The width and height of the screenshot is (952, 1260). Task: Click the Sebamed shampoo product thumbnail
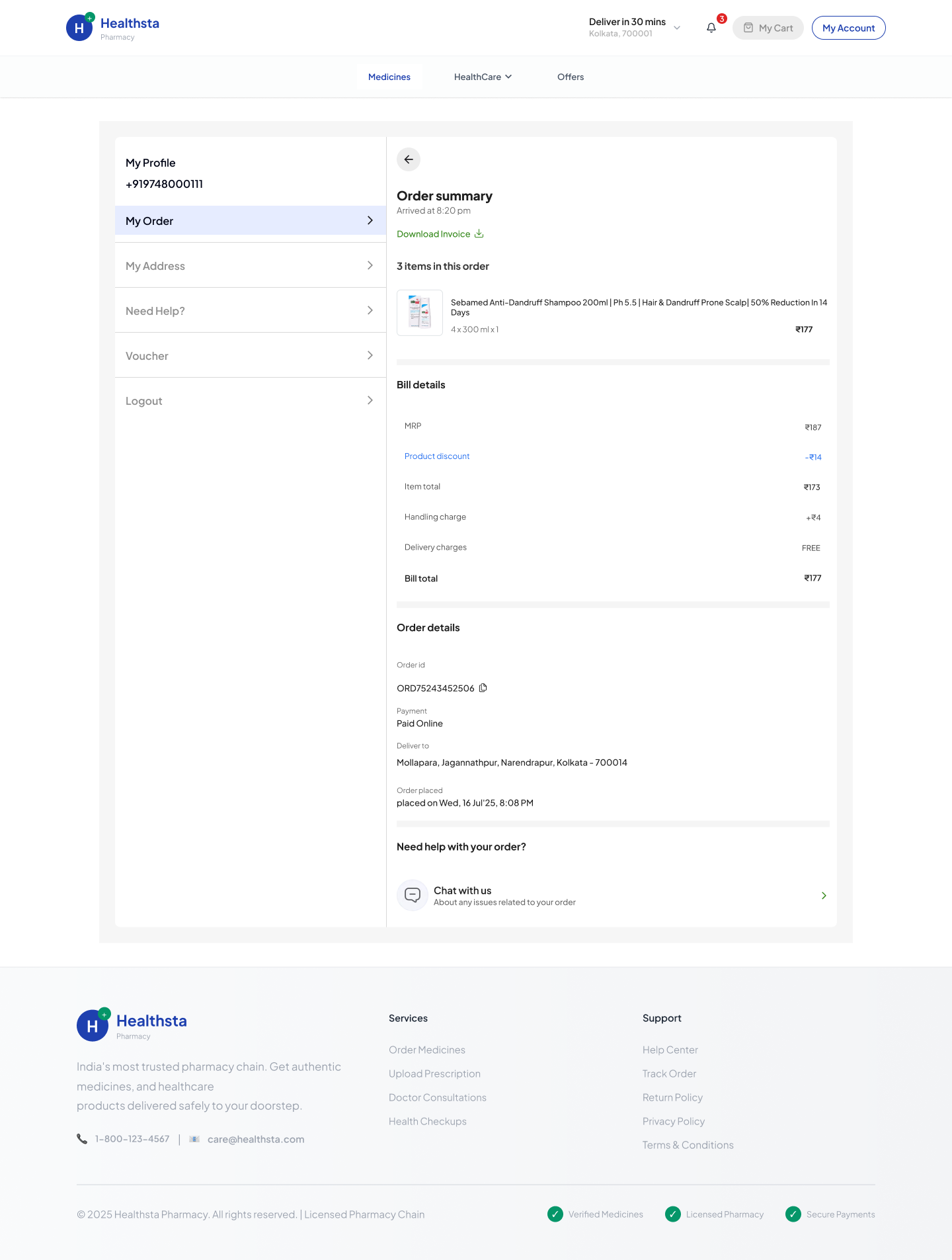tap(420, 313)
